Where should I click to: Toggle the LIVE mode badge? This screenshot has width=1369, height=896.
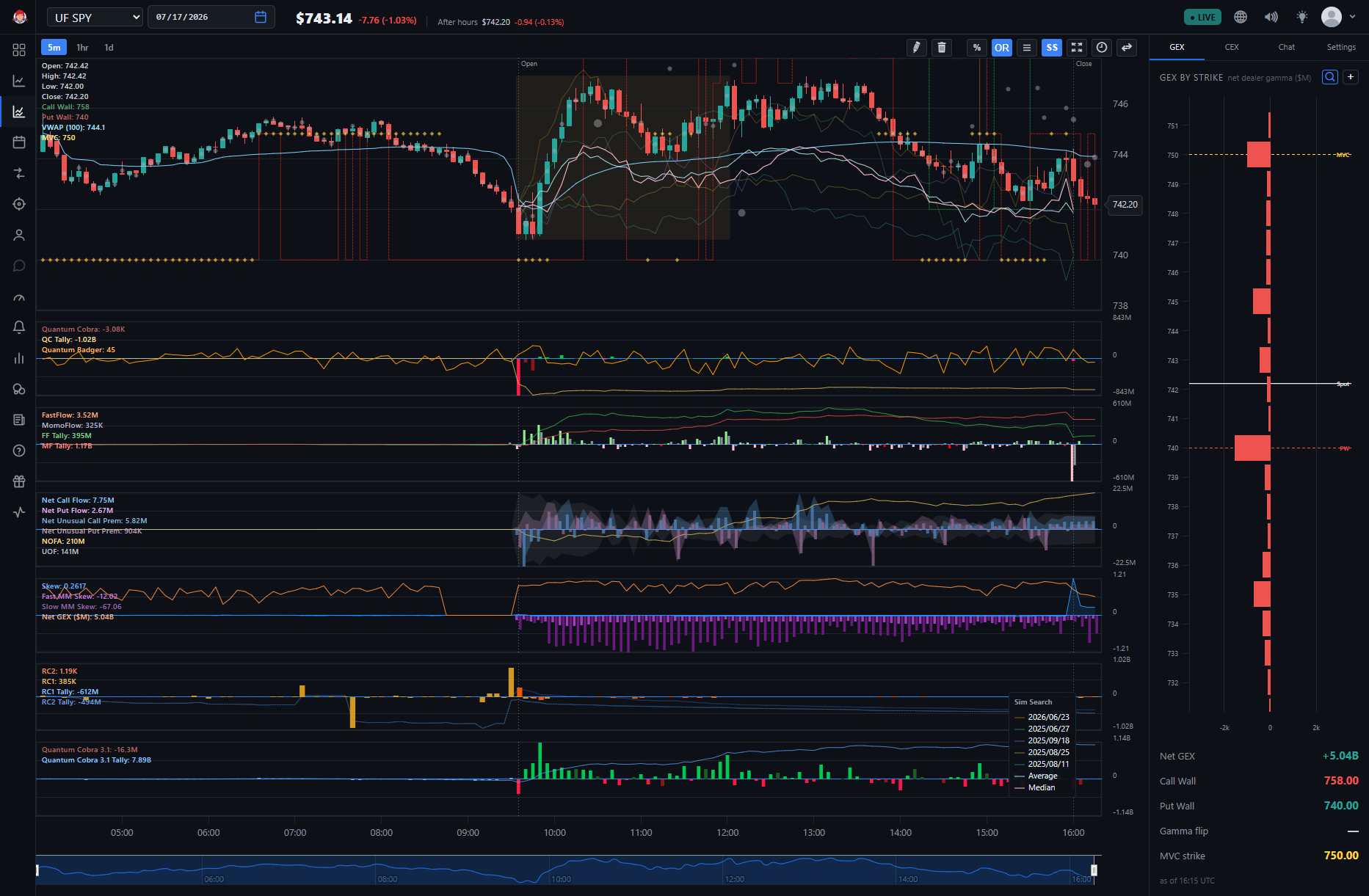pyautogui.click(x=1202, y=17)
